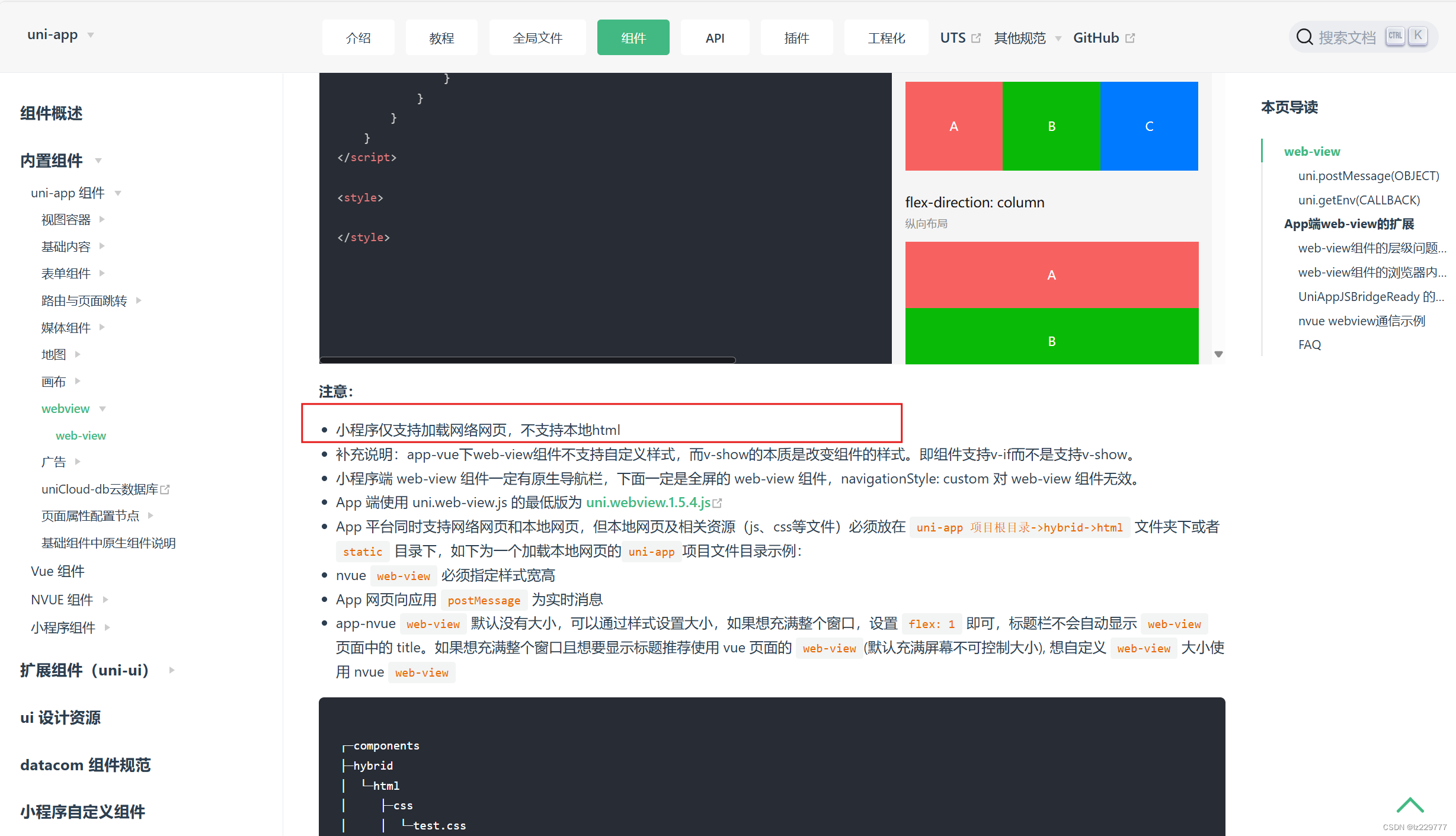This screenshot has width=1456, height=836.
Task: Expand the 小程序组件 sidebar group
Action: pyautogui.click(x=107, y=627)
